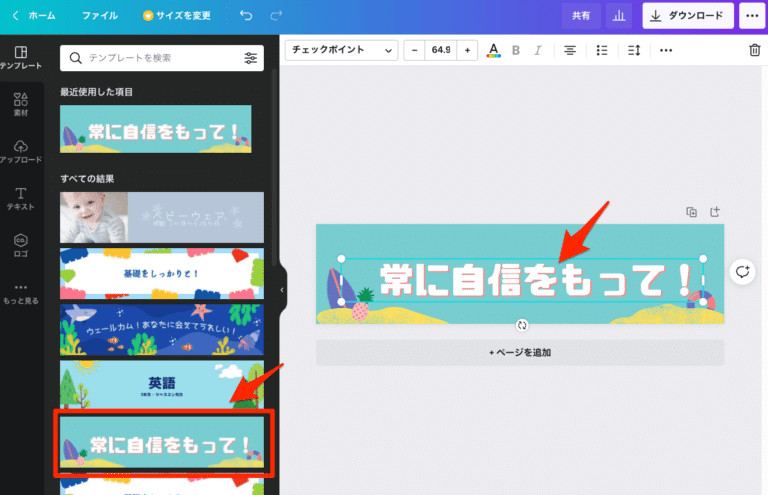Viewport: 768px width, 495px height.
Task: Click the ダウンロード button
Action: pos(688,16)
